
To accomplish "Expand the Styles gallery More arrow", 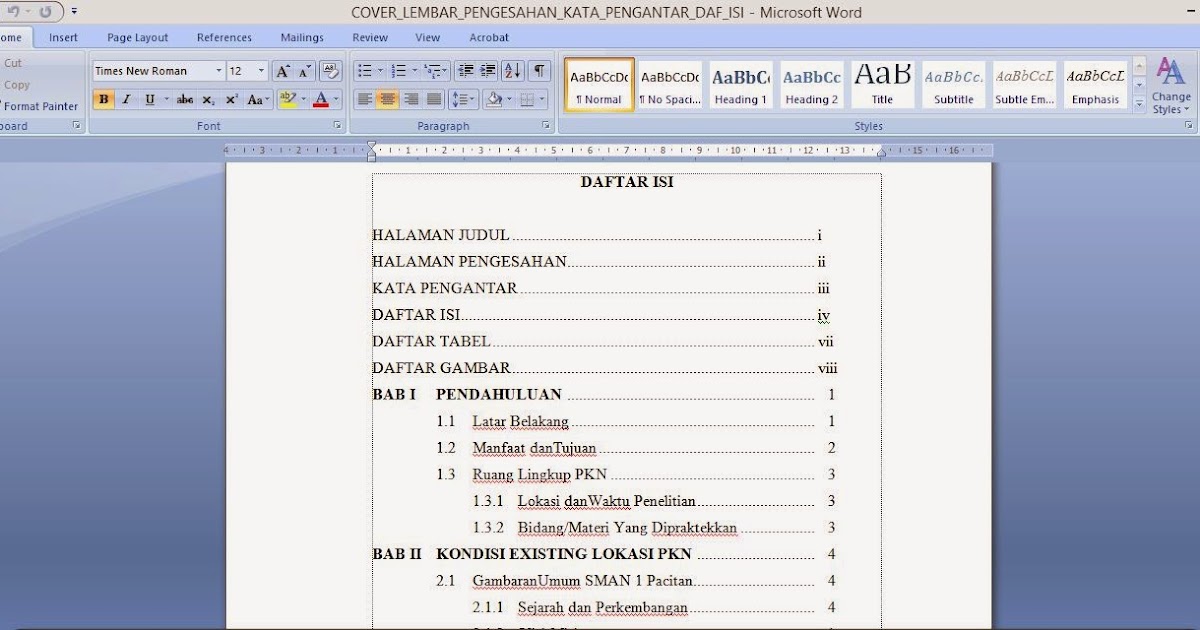I will coord(1139,104).
